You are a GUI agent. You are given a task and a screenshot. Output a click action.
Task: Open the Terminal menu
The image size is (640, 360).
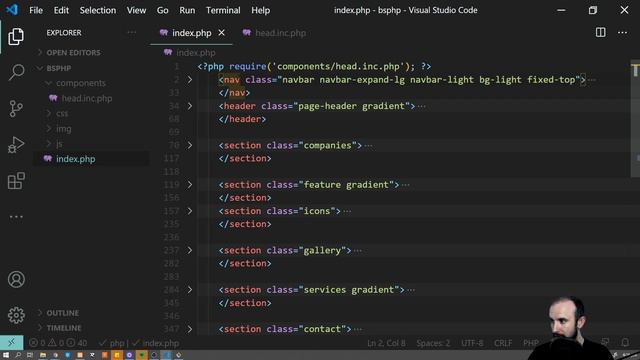click(x=223, y=10)
